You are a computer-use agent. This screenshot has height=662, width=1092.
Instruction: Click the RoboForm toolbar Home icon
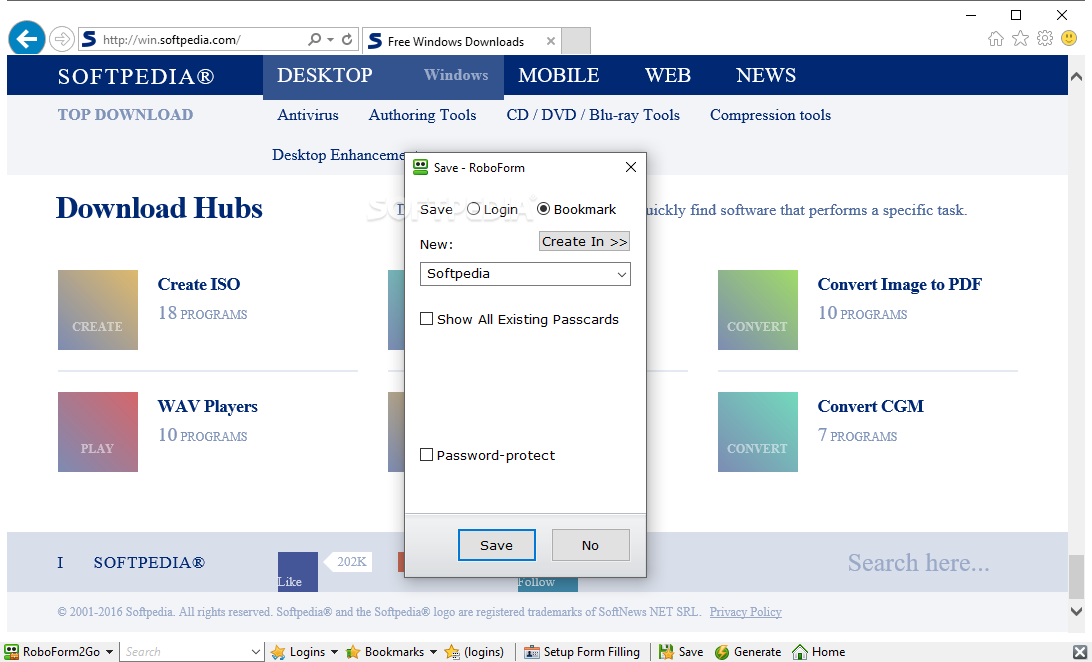coord(800,652)
